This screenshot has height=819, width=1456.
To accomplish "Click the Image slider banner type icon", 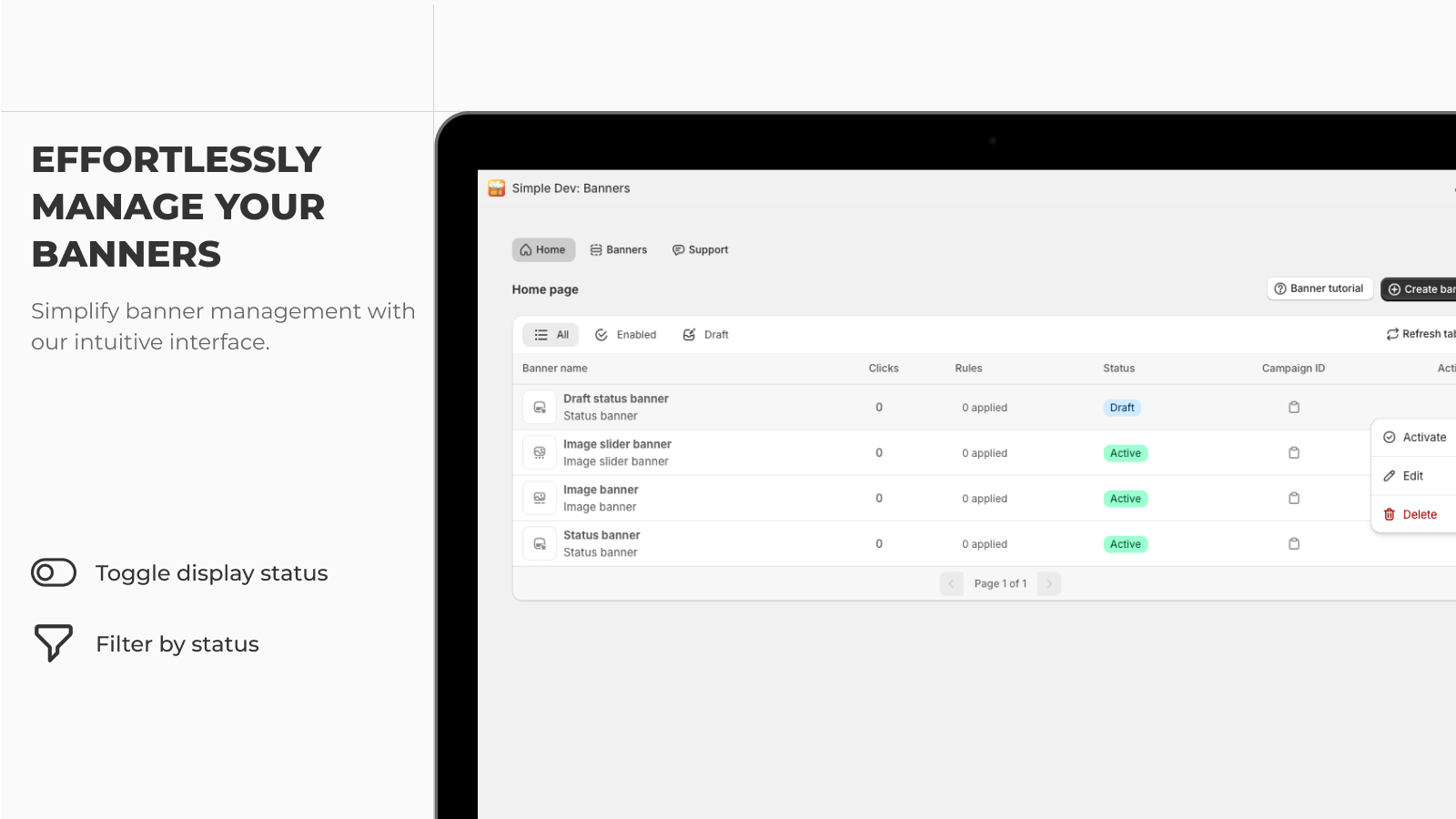I will coord(540,453).
